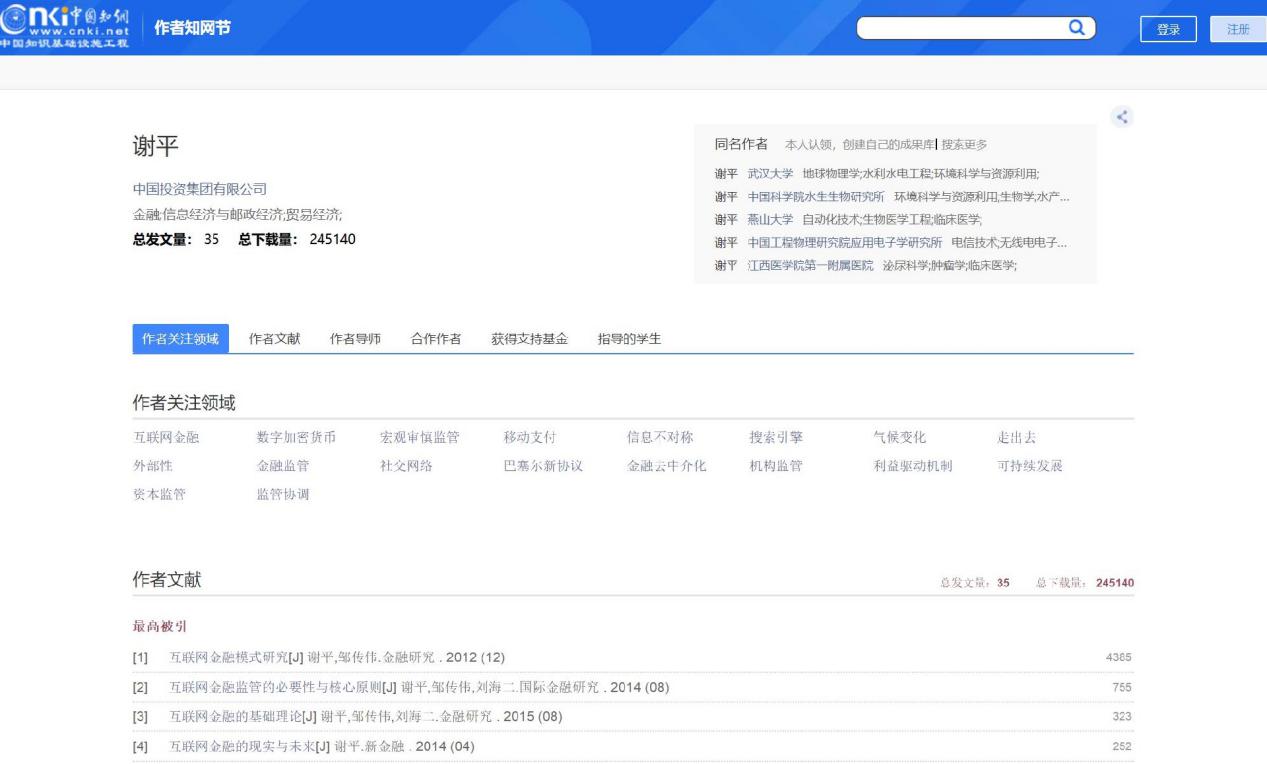Image resolution: width=1267 pixels, height=764 pixels.
Task: Open the 作者导师 tab
Action: 356,339
